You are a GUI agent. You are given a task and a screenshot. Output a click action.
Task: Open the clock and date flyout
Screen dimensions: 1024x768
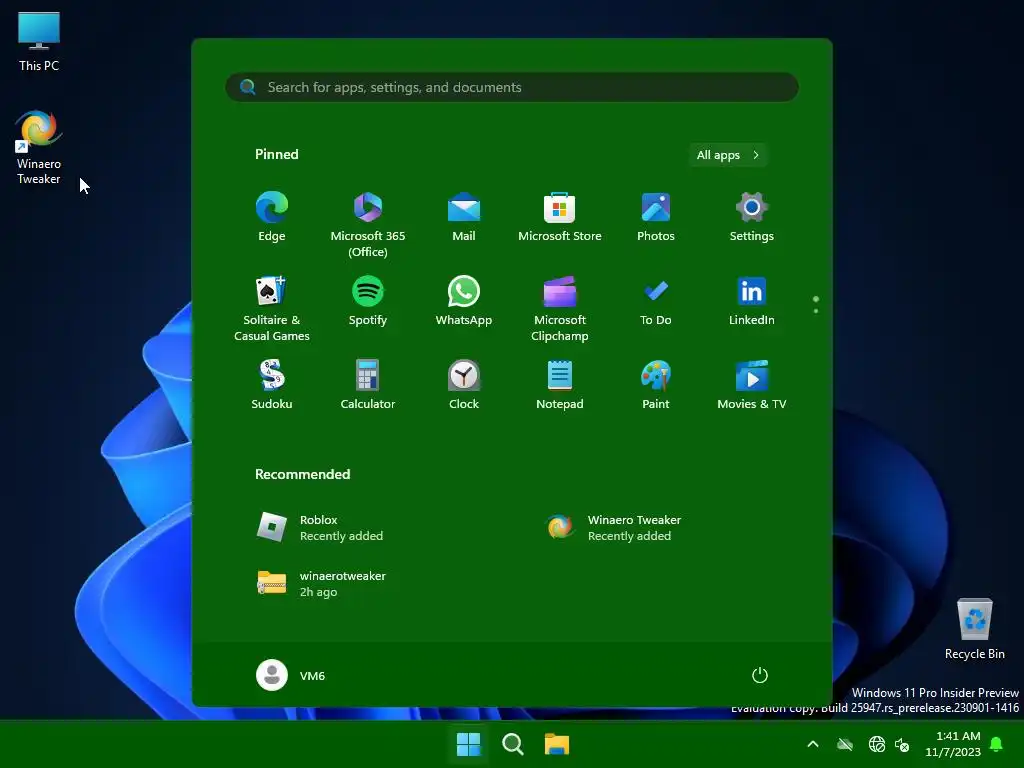pos(953,744)
